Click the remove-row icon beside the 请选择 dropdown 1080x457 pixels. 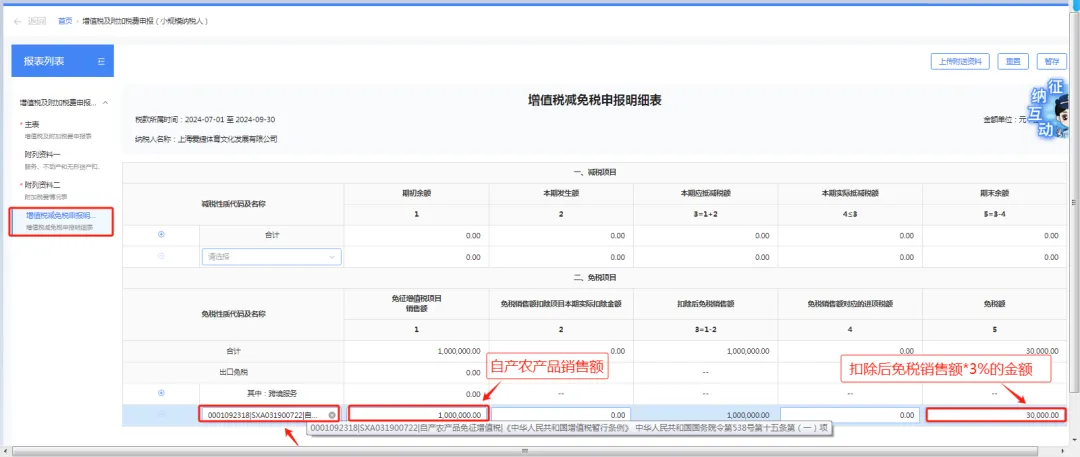[x=161, y=256]
